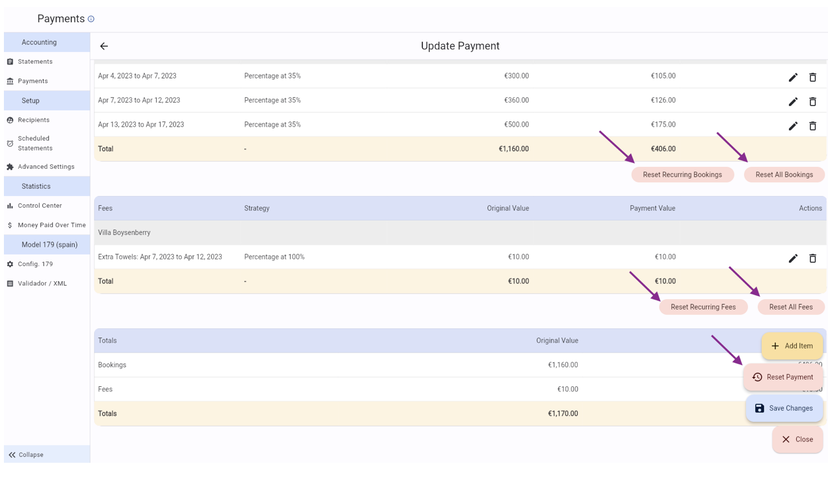Screen dimensions: 828x479
Task: Click the Reset Payment button
Action: [783, 377]
